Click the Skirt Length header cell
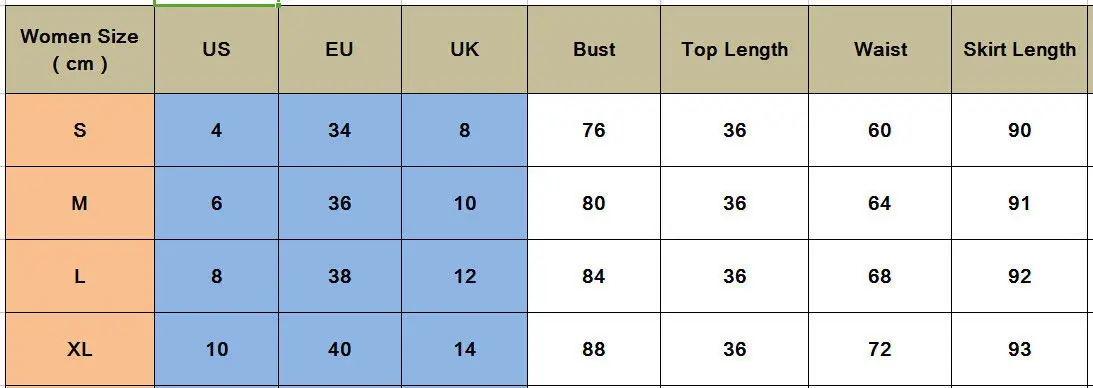The image size is (1093, 388). coord(1019,49)
